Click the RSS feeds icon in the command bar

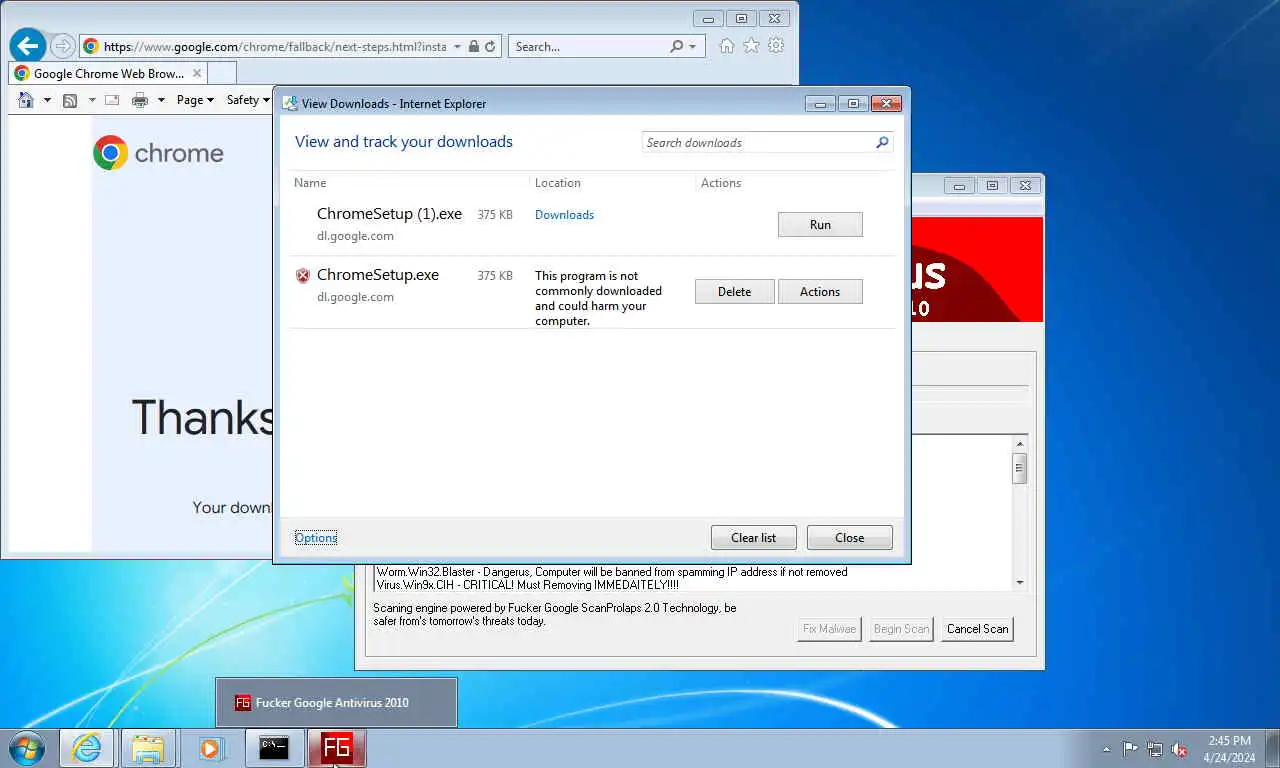[70, 100]
